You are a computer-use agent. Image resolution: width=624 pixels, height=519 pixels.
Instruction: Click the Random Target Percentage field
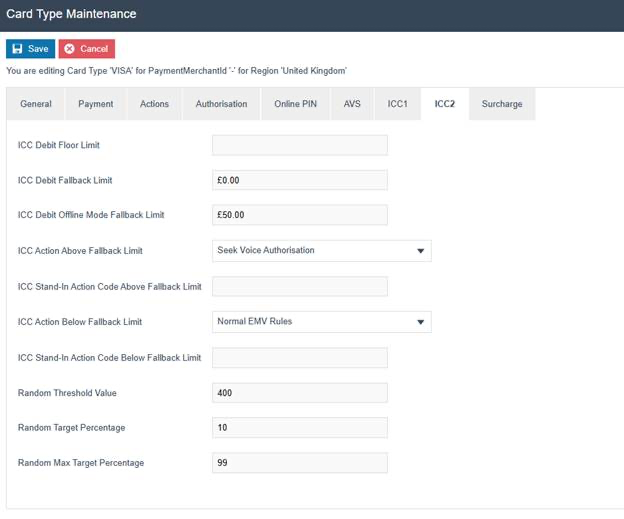point(299,428)
